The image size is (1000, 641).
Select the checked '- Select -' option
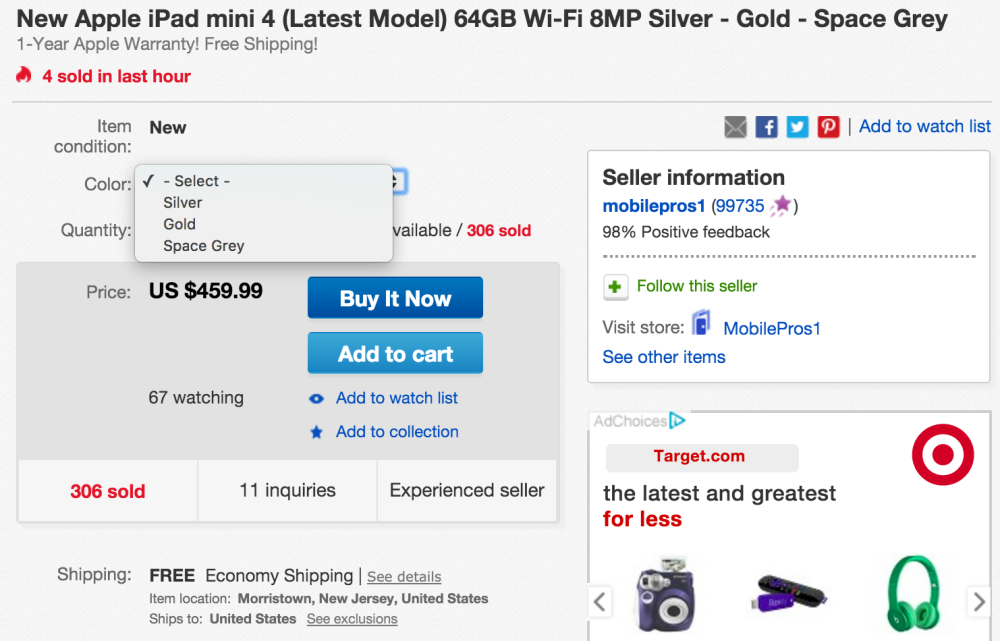196,181
